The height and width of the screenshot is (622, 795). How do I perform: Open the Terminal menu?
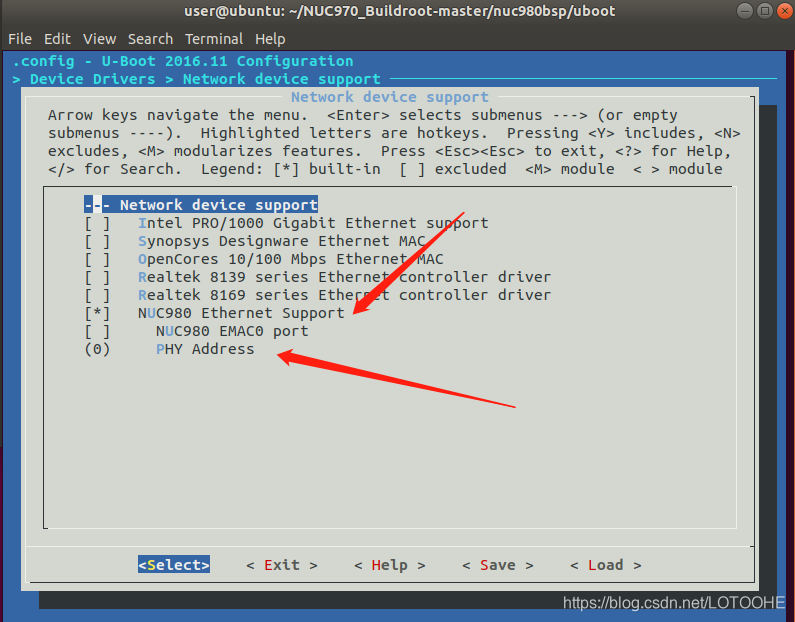(x=213, y=39)
